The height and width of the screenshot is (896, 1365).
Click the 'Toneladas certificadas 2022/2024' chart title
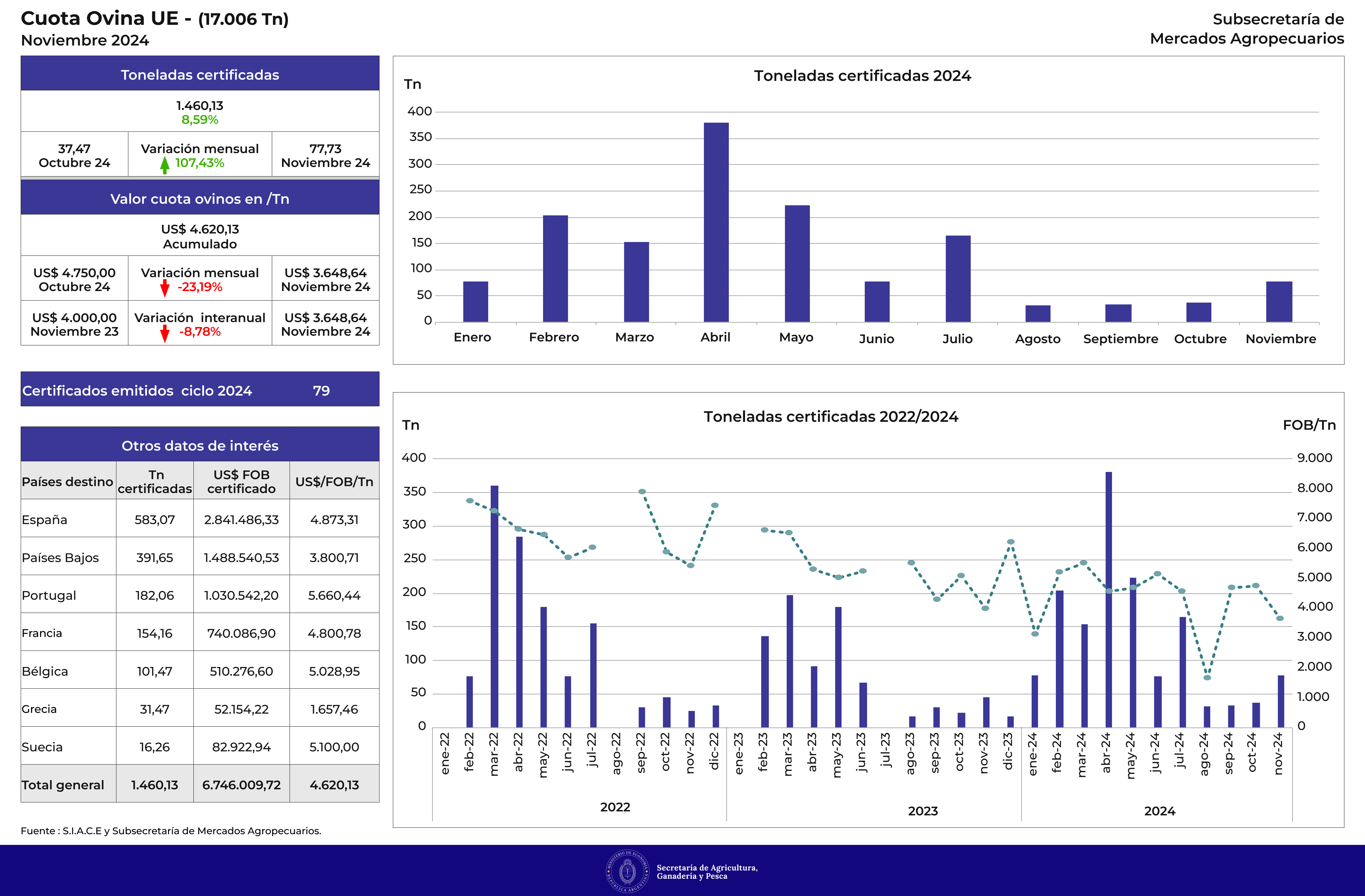tap(831, 417)
